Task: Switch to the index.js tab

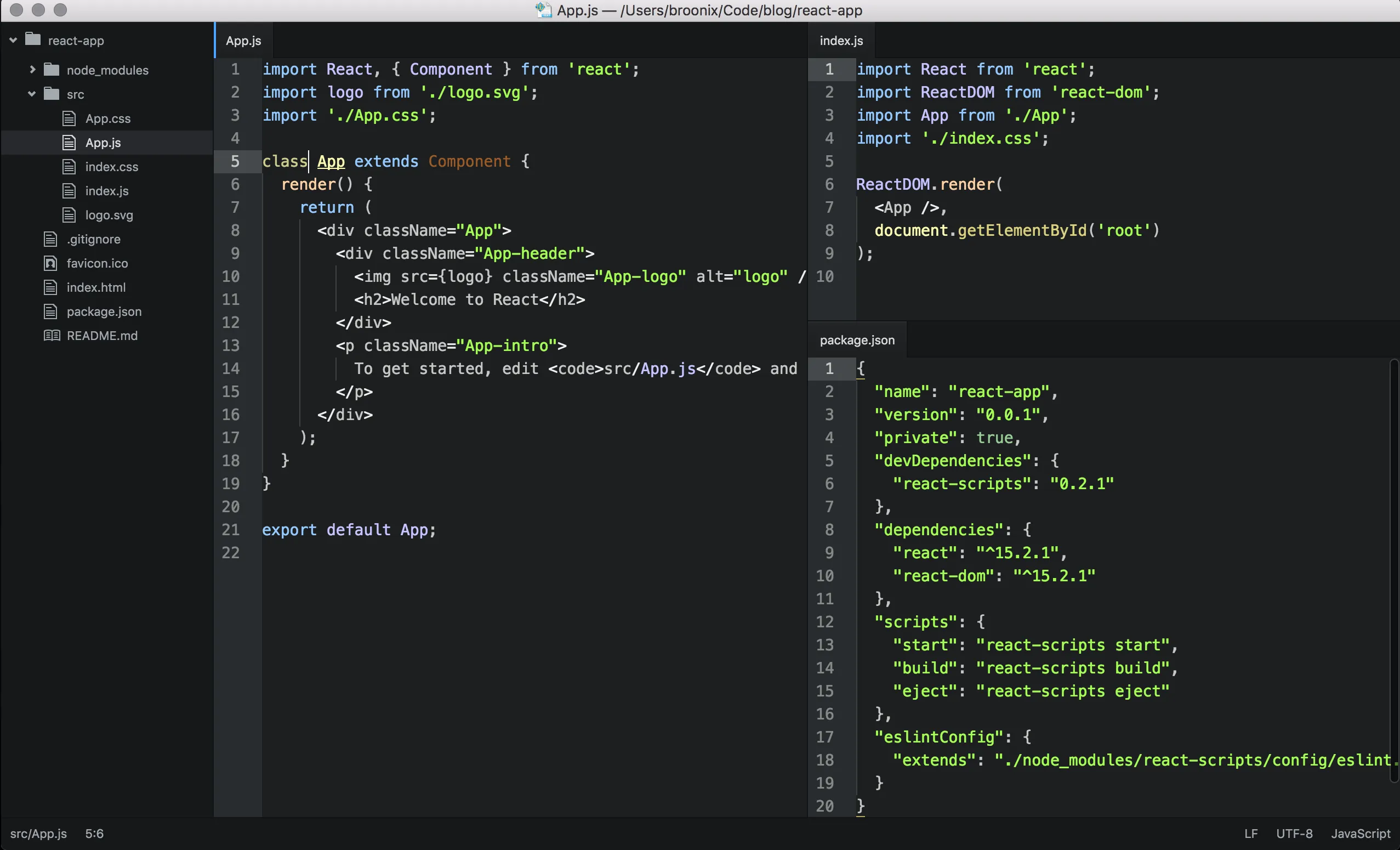Action: click(x=841, y=40)
